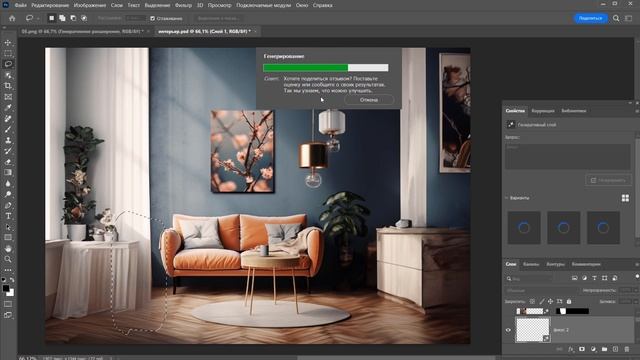Toggle the Smoothing (Сглаживание) checkbox

(x=153, y=18)
